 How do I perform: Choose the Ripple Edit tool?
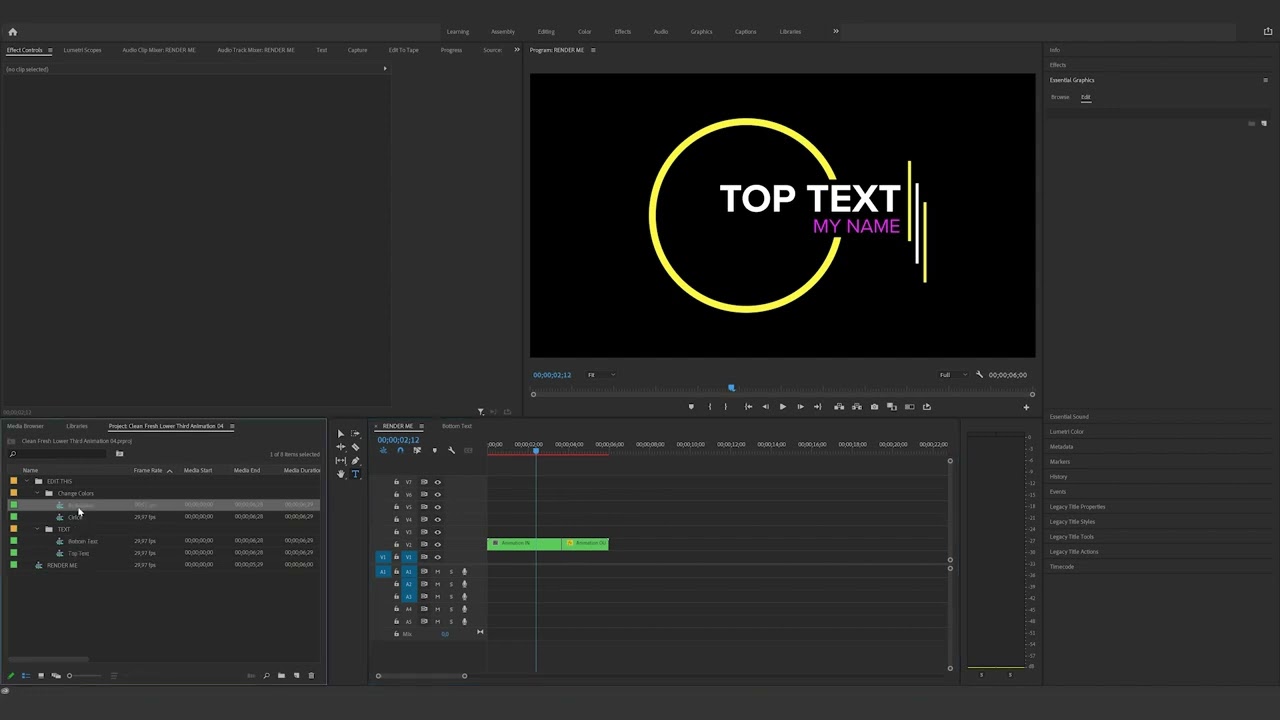point(341,447)
